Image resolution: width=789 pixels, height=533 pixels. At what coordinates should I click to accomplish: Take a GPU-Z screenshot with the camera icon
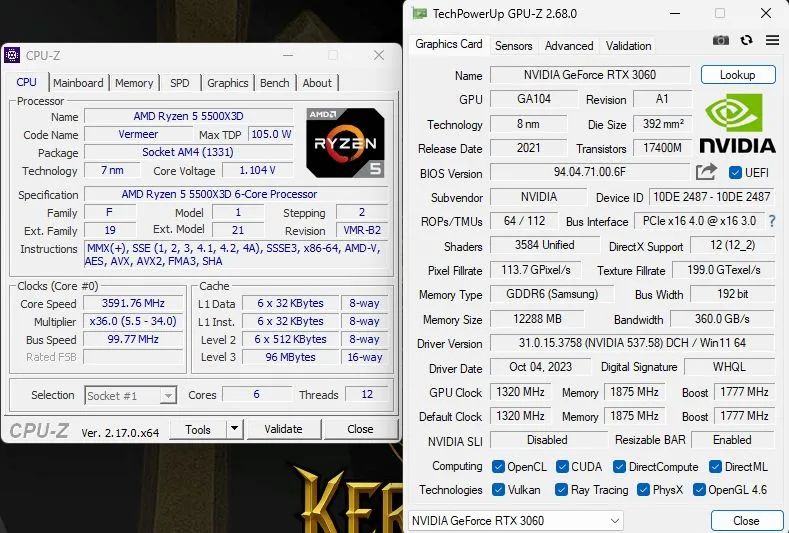click(721, 40)
